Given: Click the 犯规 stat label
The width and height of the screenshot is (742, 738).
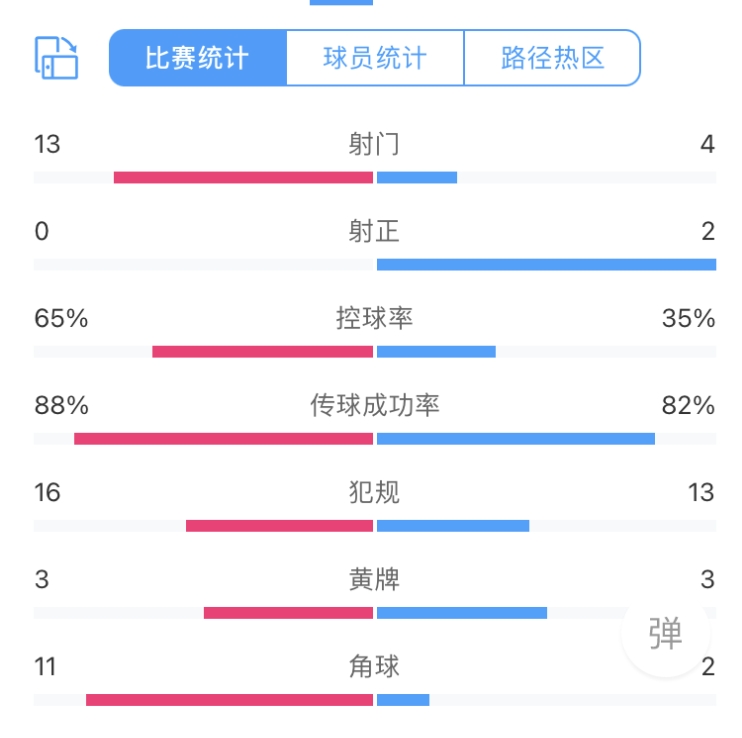Looking at the screenshot, I should point(374,493).
